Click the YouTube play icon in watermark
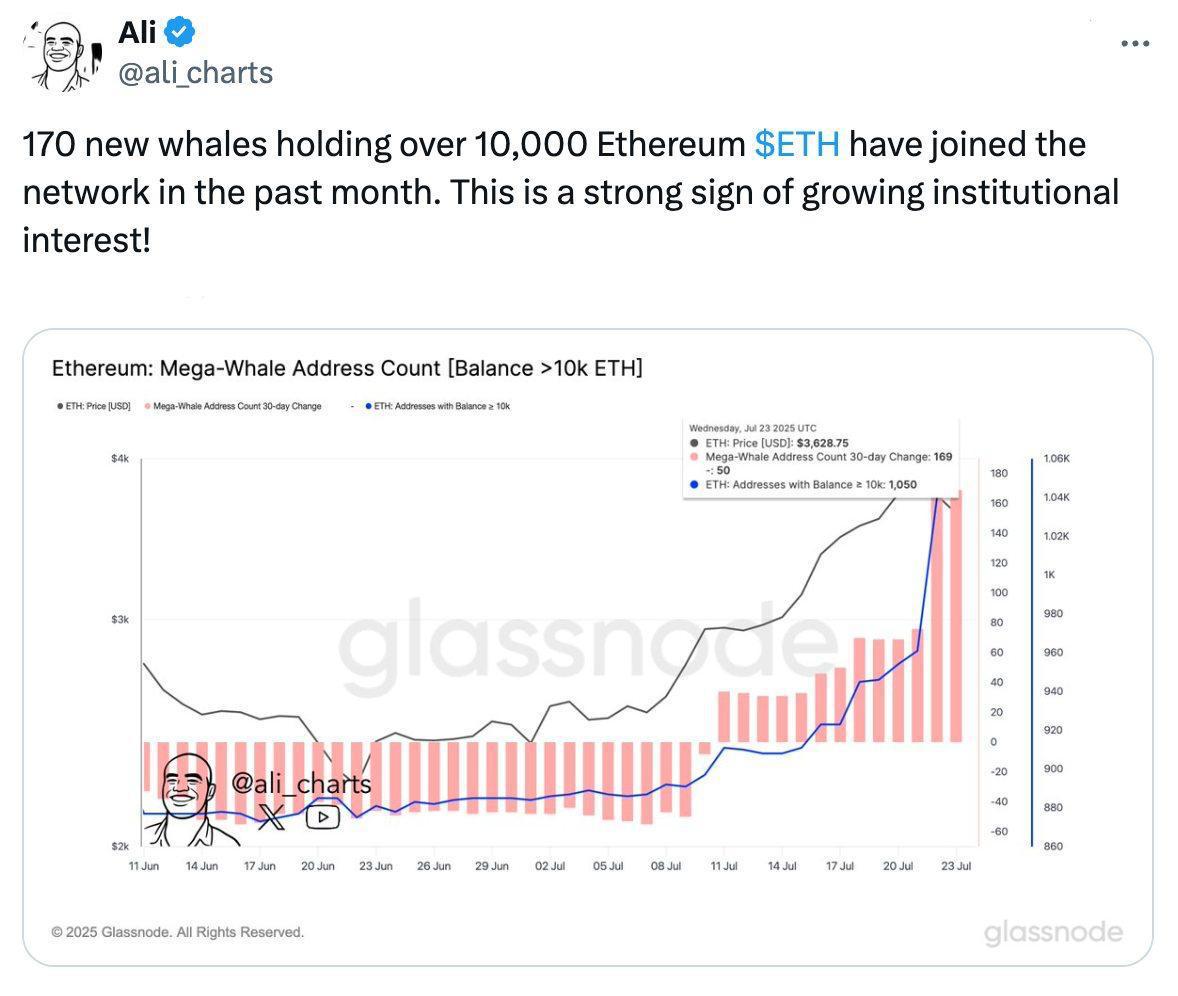1178x996 pixels. 322,816
